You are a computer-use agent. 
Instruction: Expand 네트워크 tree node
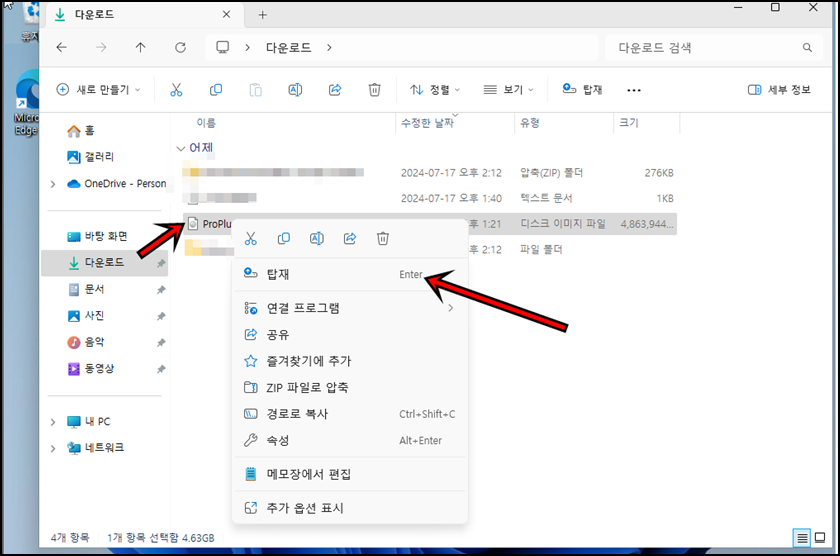click(52, 448)
